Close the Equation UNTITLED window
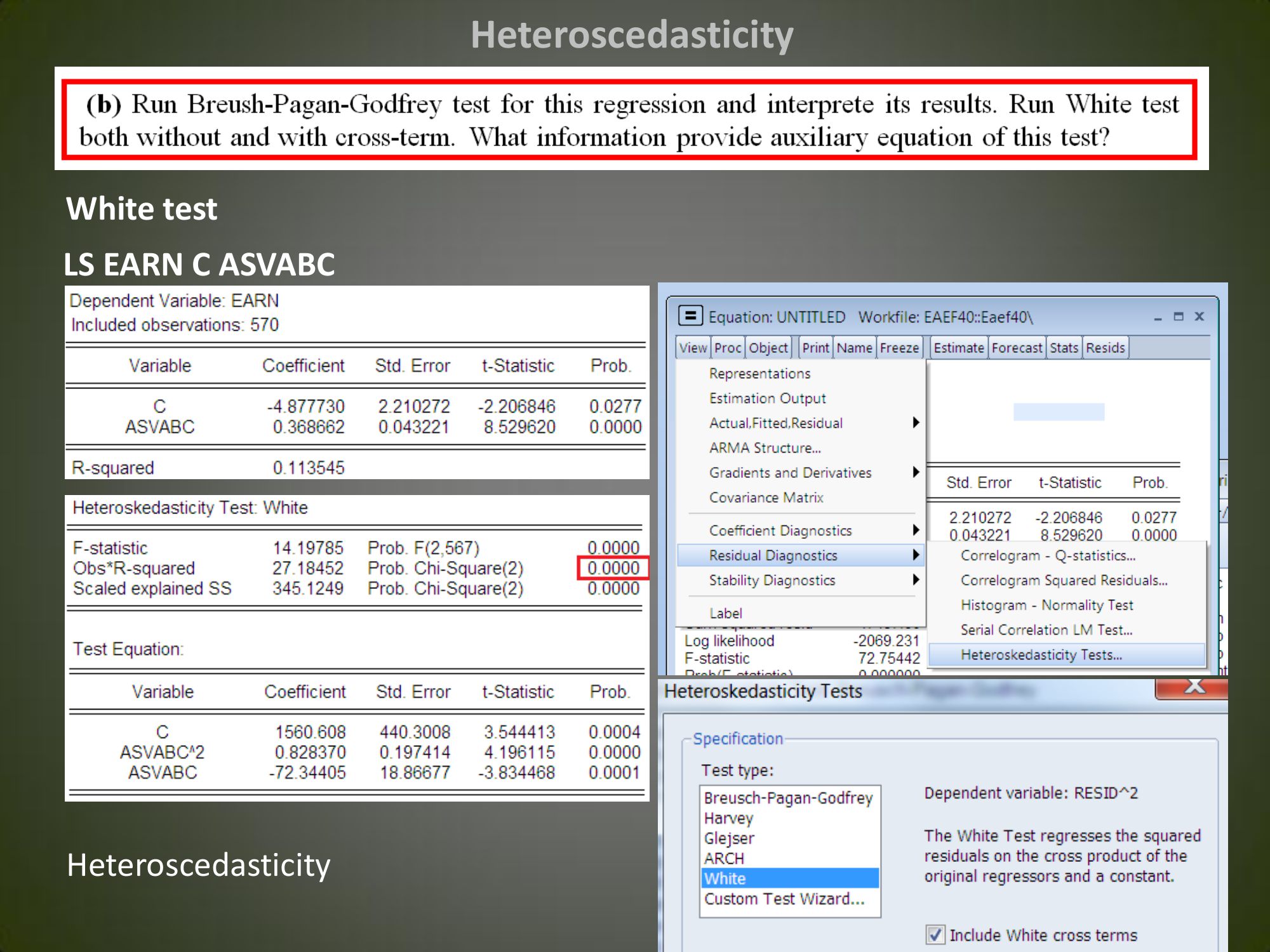1270x952 pixels. pyautogui.click(x=1200, y=316)
